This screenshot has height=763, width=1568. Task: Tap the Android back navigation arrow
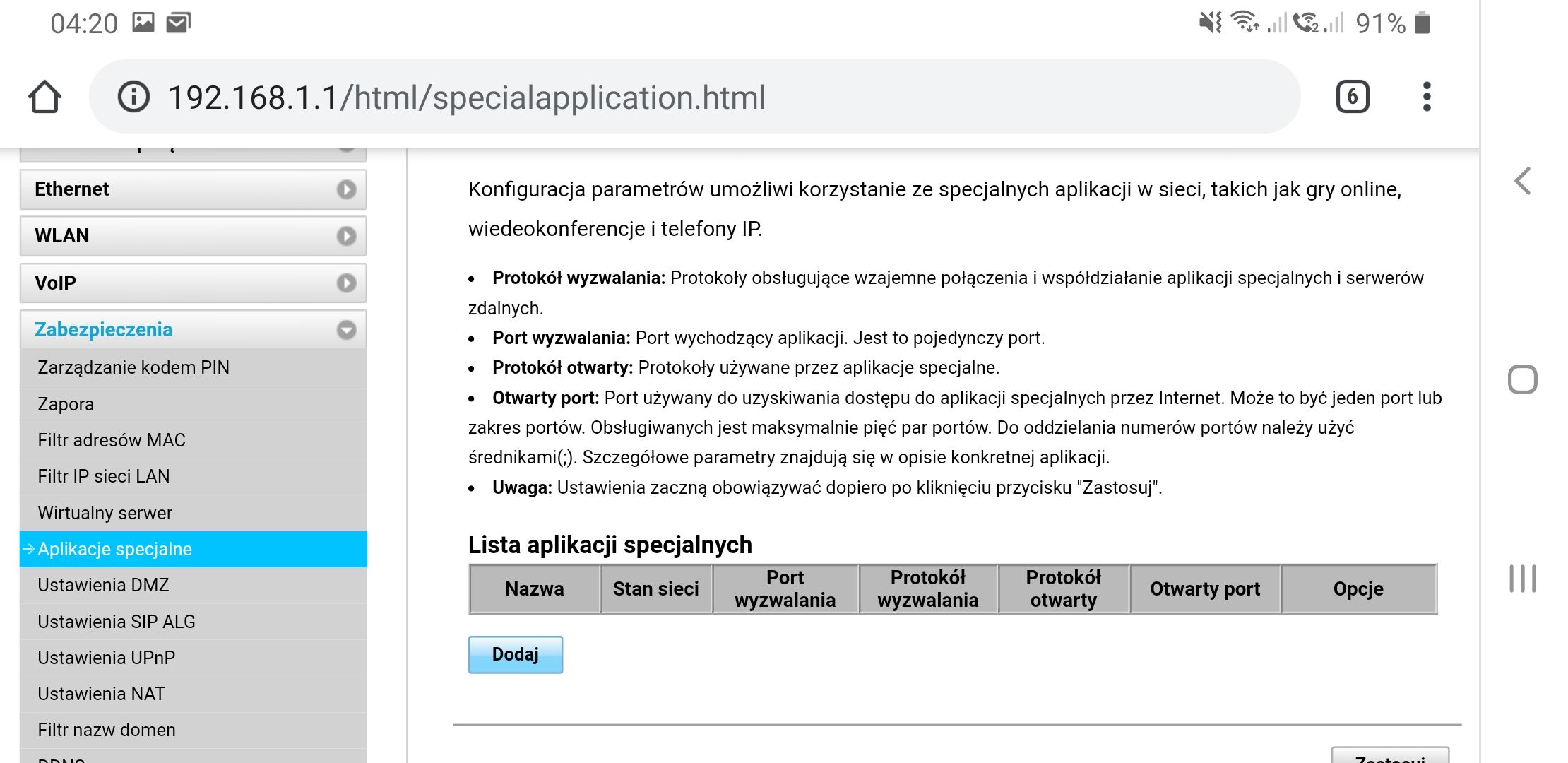coord(1523,182)
